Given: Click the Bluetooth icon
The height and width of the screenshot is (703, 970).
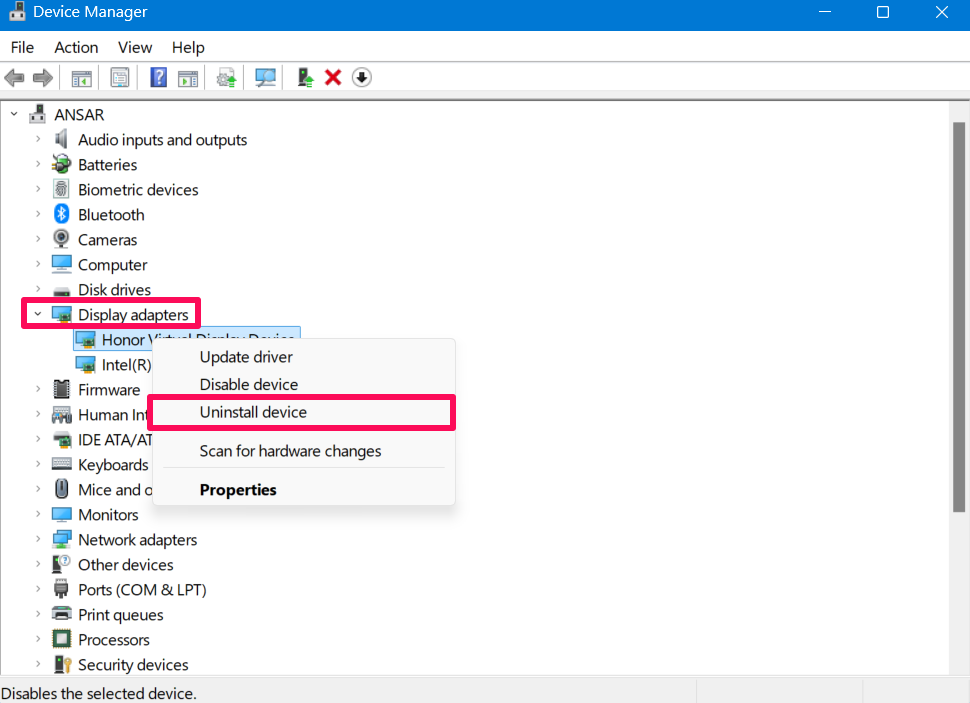Looking at the screenshot, I should [61, 214].
